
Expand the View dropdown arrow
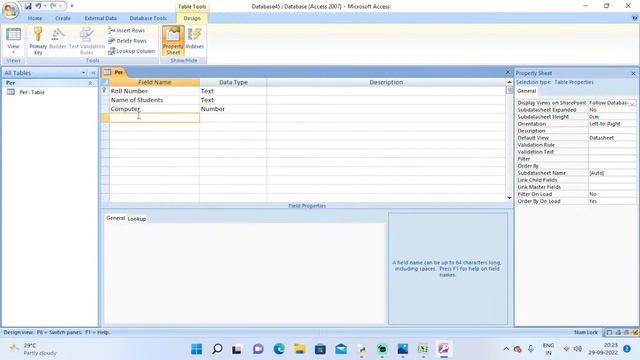pyautogui.click(x=13, y=52)
